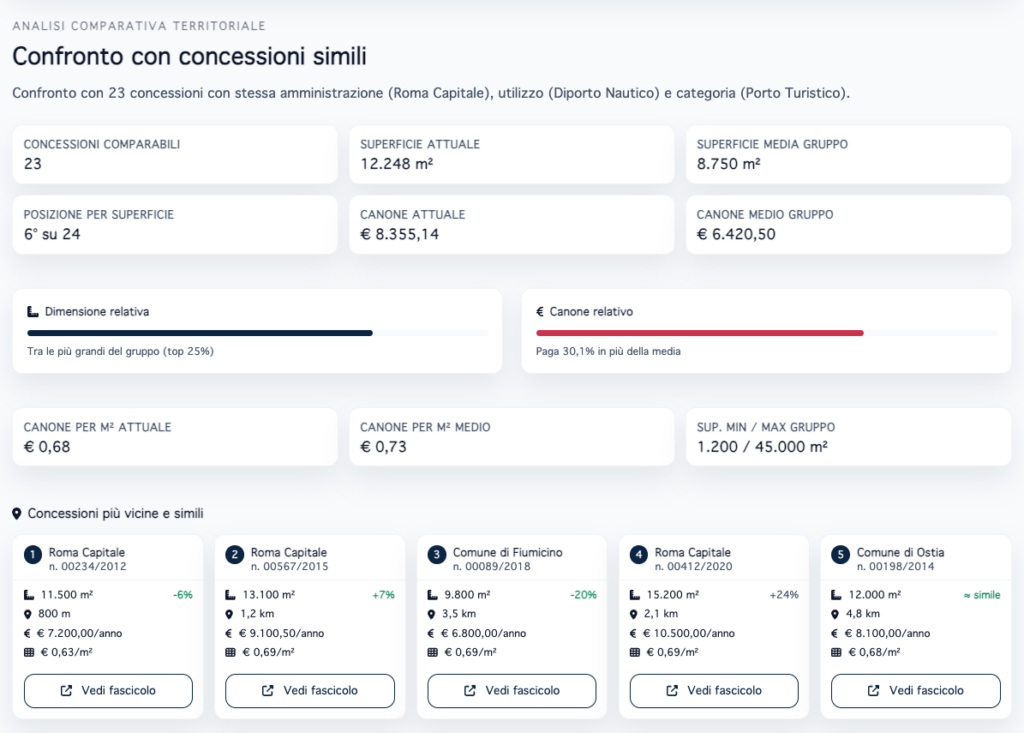Image resolution: width=1024 pixels, height=733 pixels.
Task: Click the ruler icon next to 'Dimensione relativa'
Action: pos(33,312)
